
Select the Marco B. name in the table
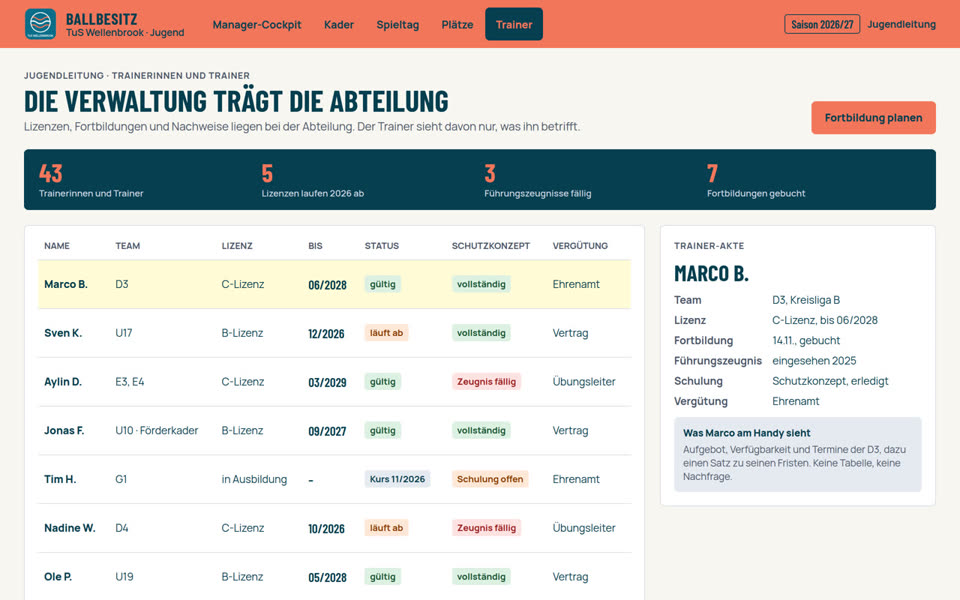[x=66, y=284]
